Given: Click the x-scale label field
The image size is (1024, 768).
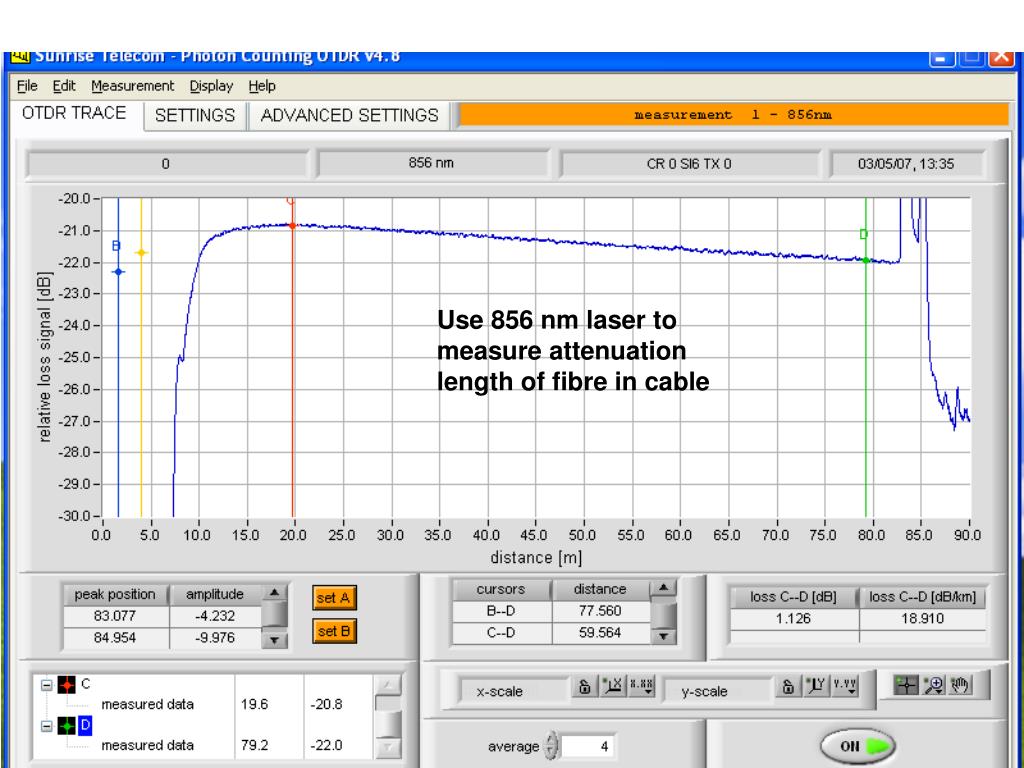Looking at the screenshot, I should [x=513, y=691].
